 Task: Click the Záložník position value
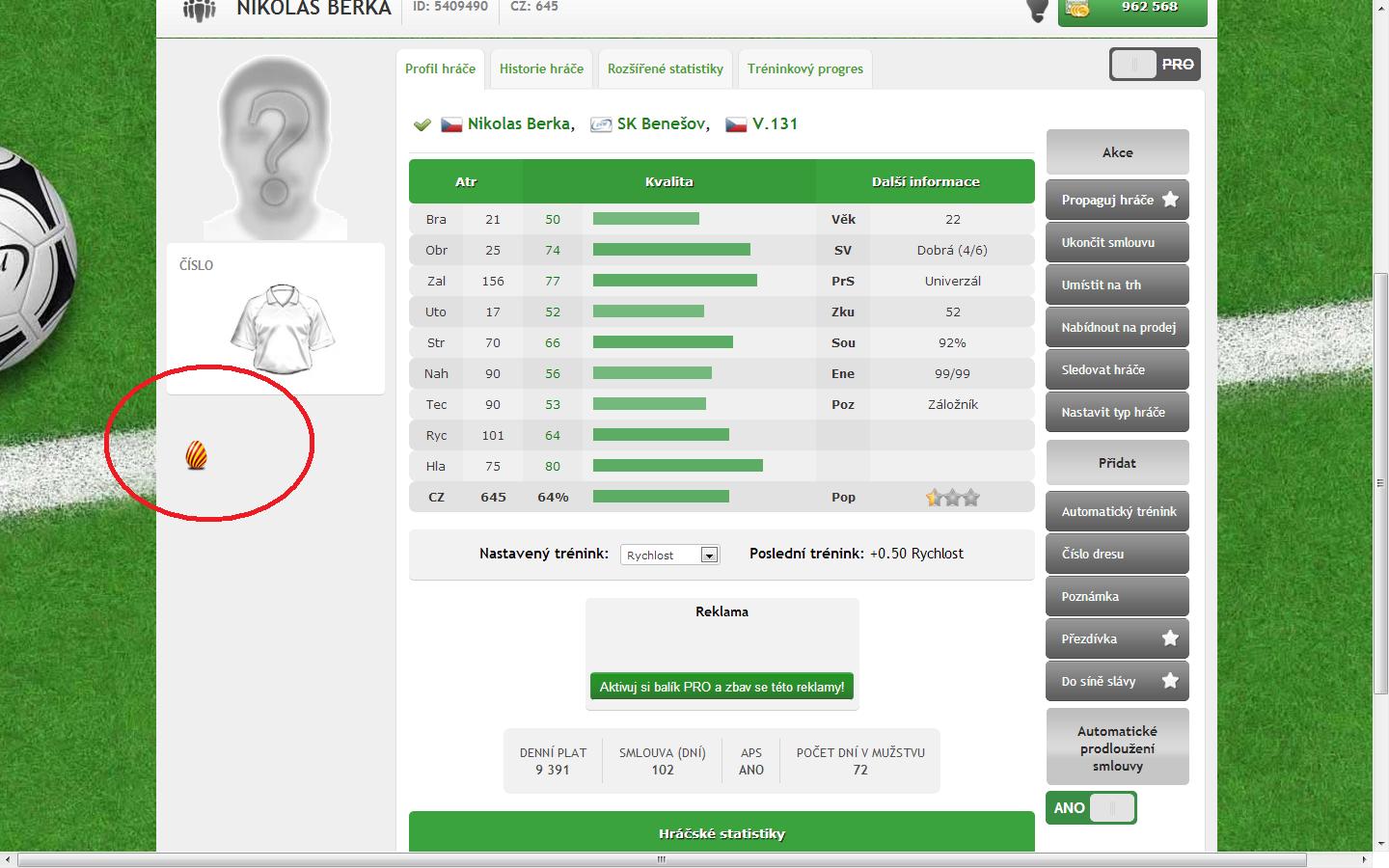(x=953, y=404)
